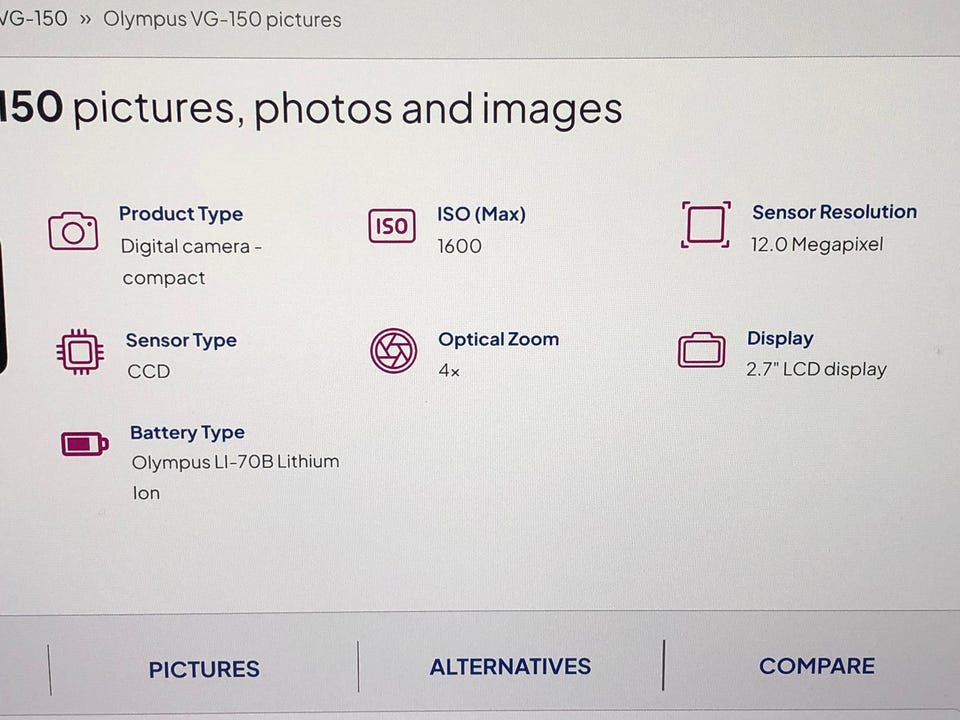This screenshot has width=960, height=720.
Task: Click the Battery Type heading
Action: [x=187, y=433]
